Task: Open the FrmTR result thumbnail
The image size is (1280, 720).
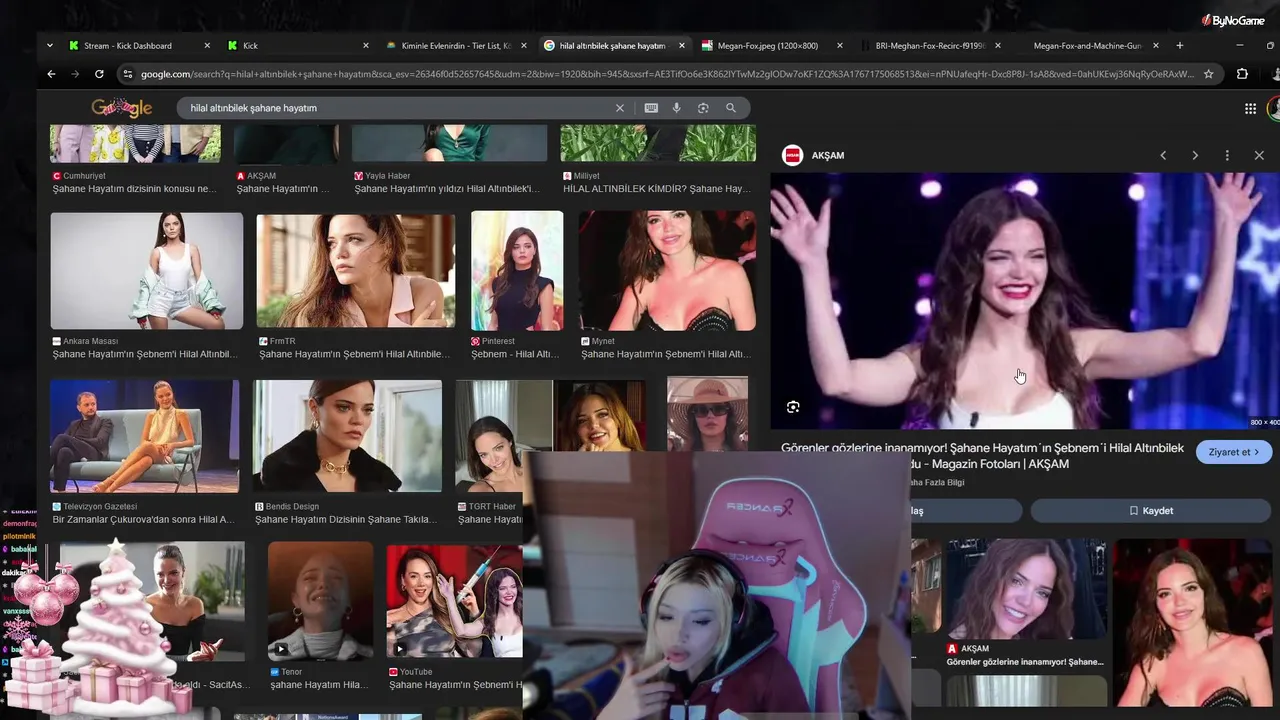Action: tap(355, 271)
